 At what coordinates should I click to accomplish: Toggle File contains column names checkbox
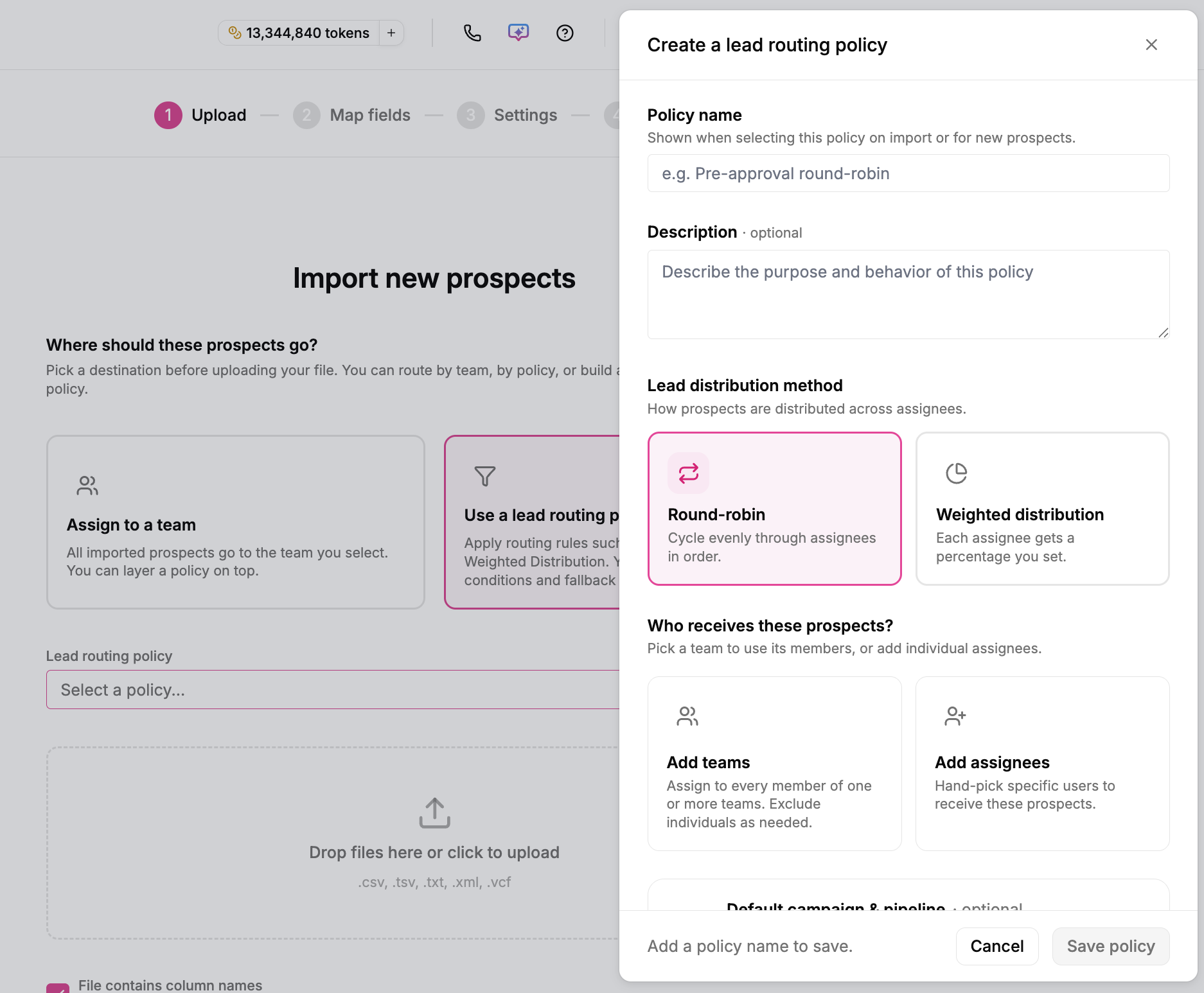click(58, 988)
